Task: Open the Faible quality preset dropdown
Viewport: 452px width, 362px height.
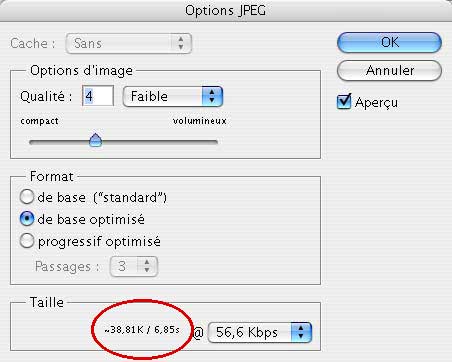Action: [x=173, y=97]
